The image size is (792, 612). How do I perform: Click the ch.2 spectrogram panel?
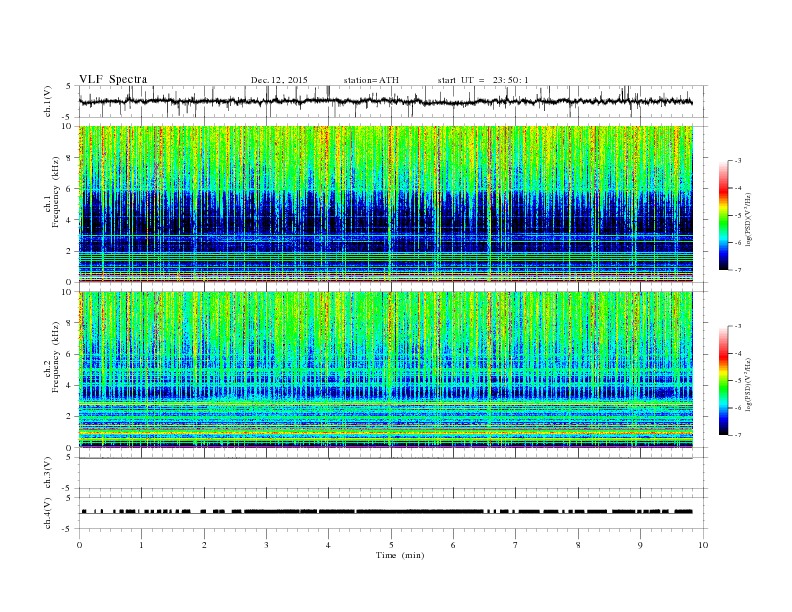click(386, 370)
